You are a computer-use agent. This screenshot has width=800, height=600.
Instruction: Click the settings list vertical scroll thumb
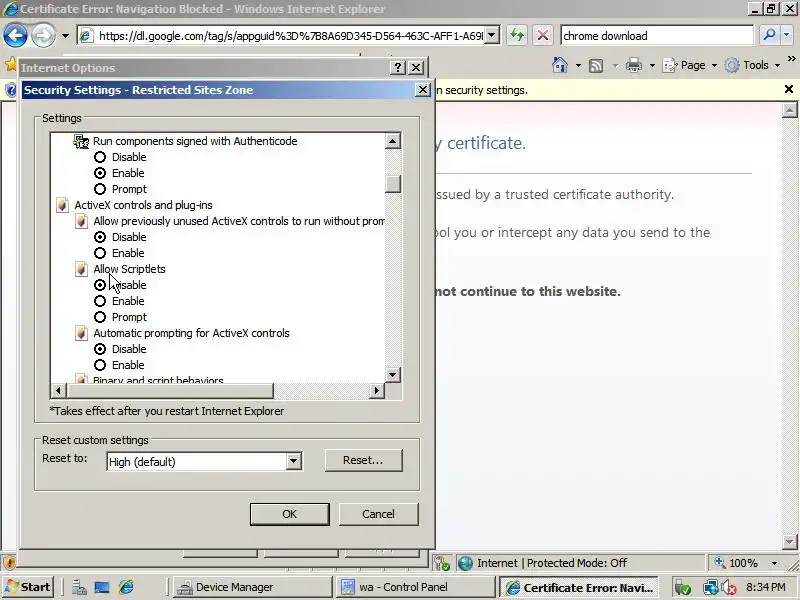(393, 184)
